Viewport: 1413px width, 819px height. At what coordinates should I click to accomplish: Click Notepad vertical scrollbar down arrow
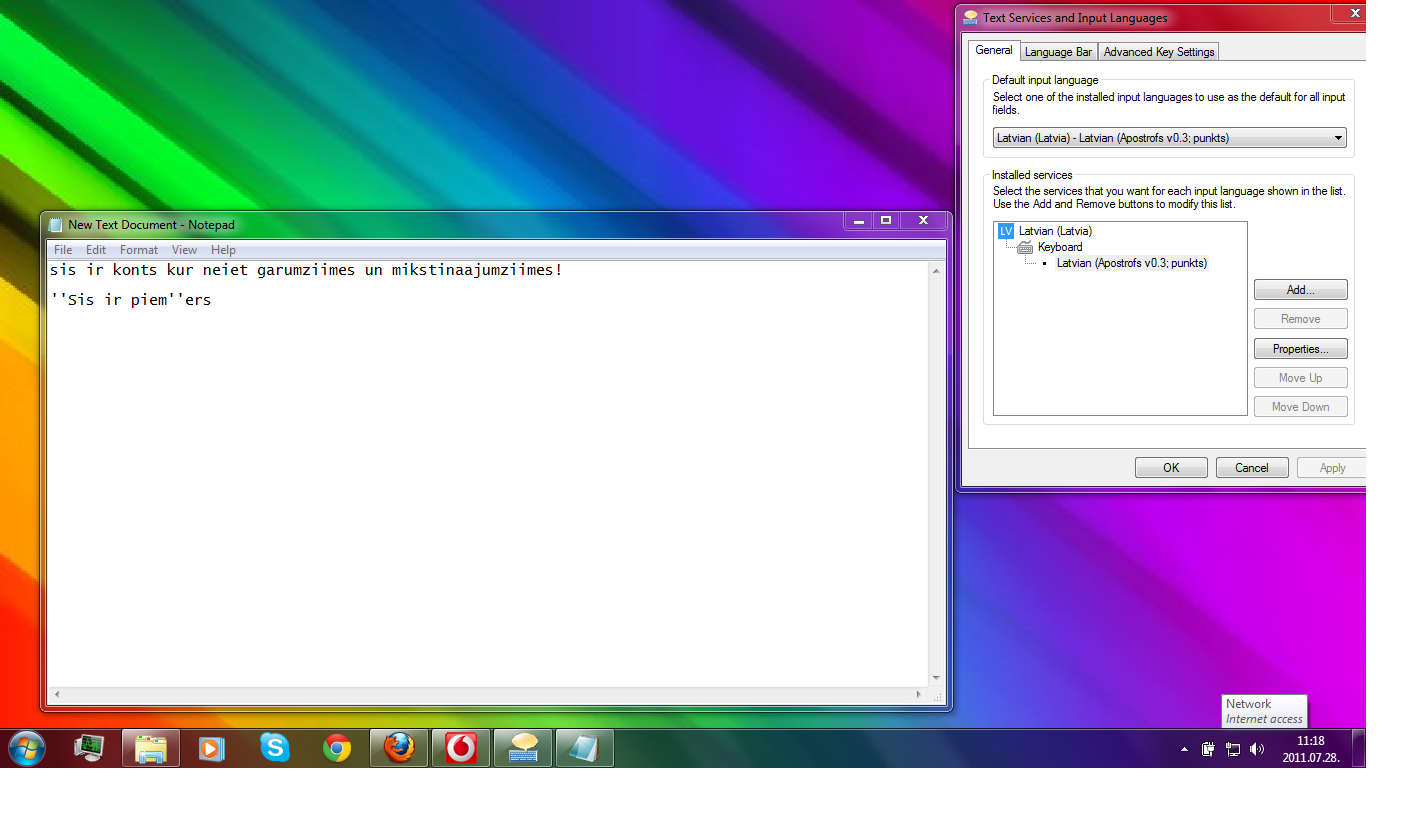coord(936,678)
